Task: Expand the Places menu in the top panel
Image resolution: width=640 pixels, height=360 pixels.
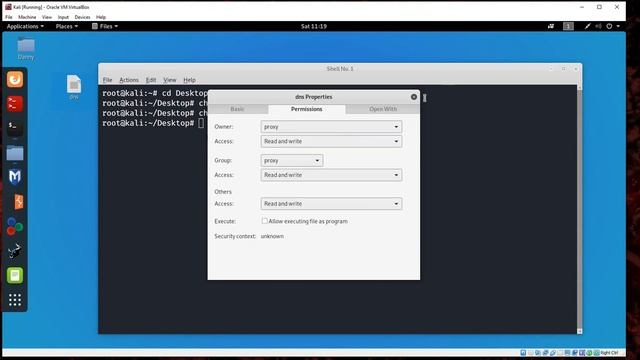Action: pyautogui.click(x=67, y=26)
